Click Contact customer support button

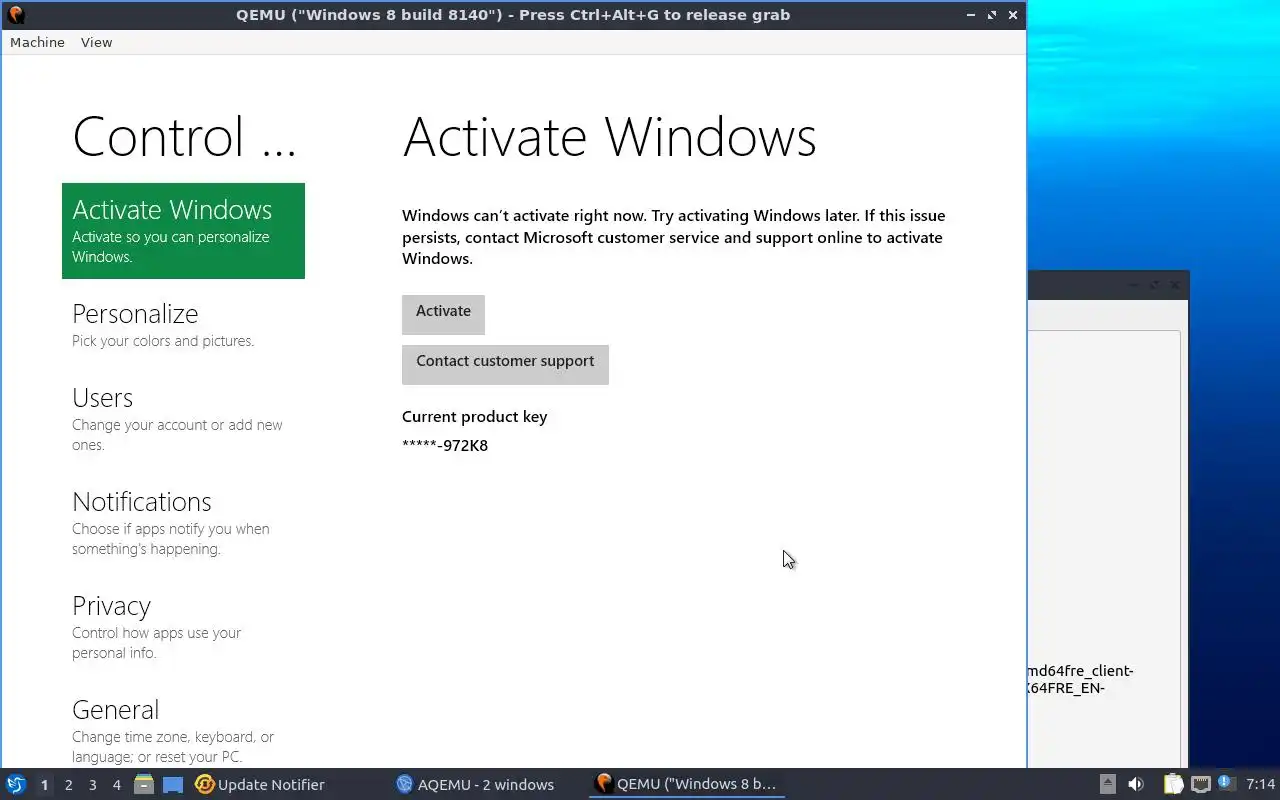(505, 364)
